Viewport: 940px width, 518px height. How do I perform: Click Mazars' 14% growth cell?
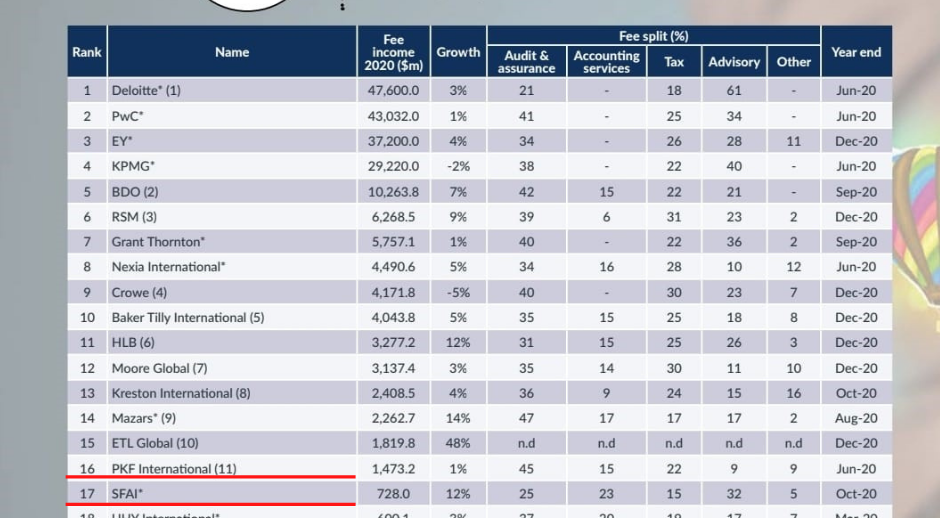[458, 418]
